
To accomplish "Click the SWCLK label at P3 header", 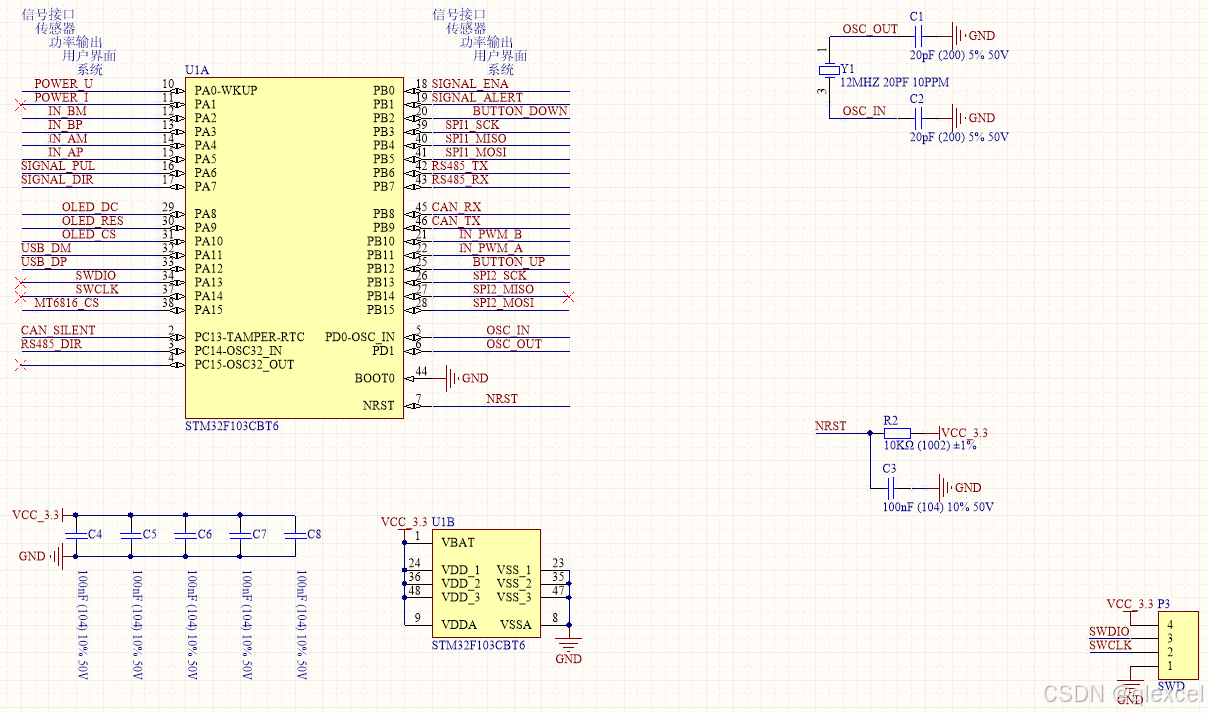I will tap(1110, 646).
